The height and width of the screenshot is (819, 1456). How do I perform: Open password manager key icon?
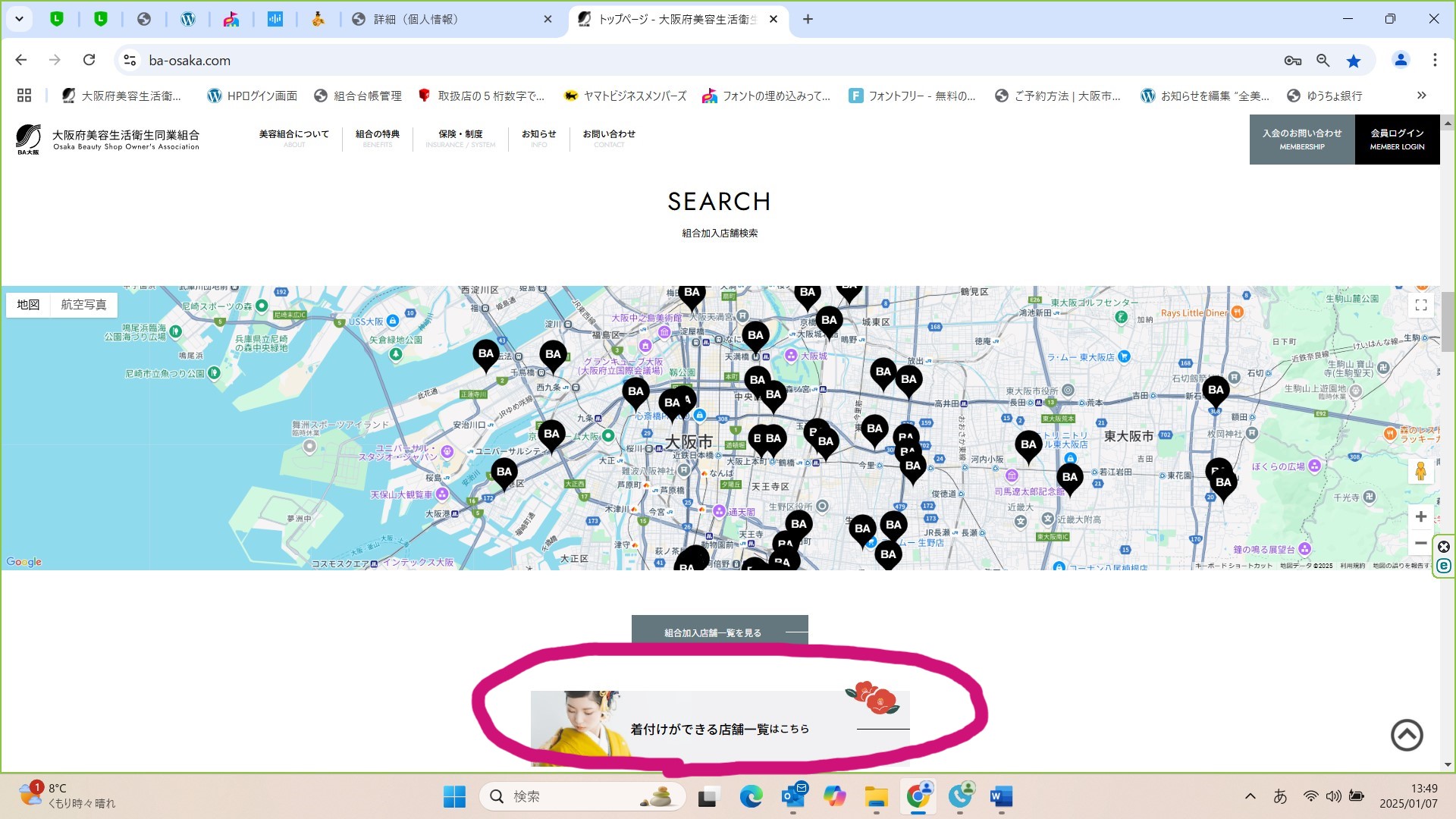click(1292, 61)
